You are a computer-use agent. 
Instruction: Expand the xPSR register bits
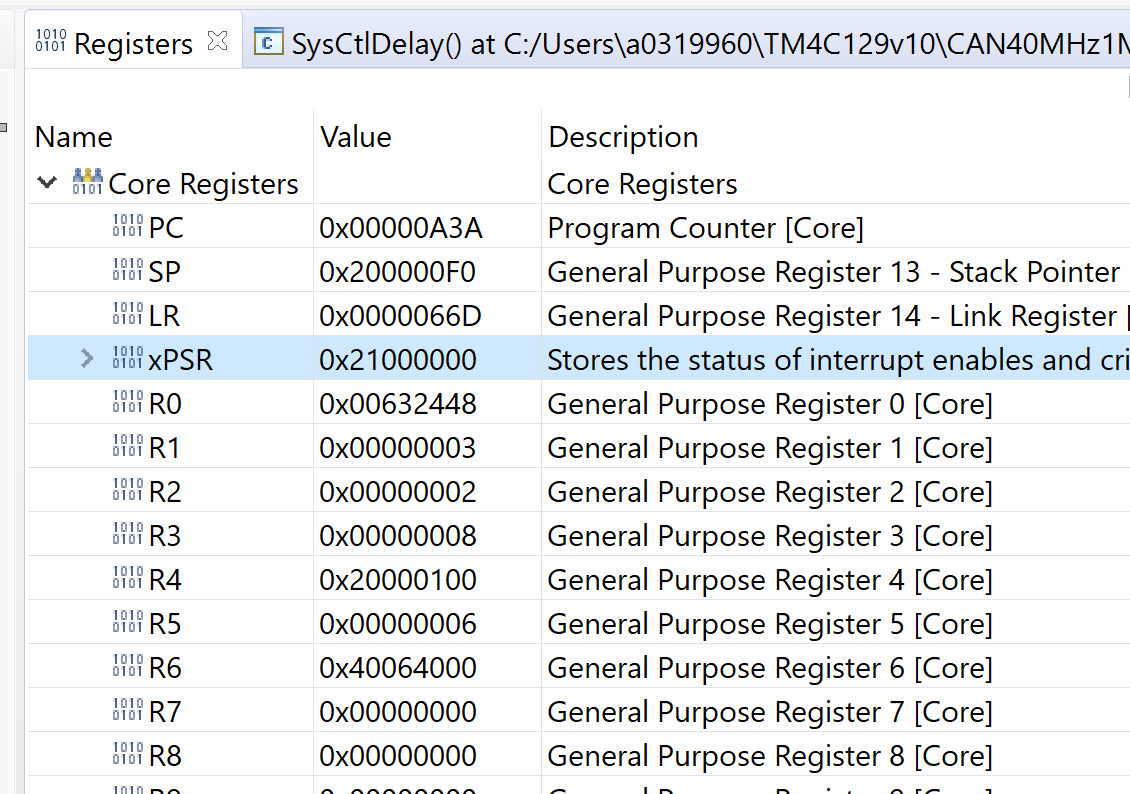[x=87, y=359]
